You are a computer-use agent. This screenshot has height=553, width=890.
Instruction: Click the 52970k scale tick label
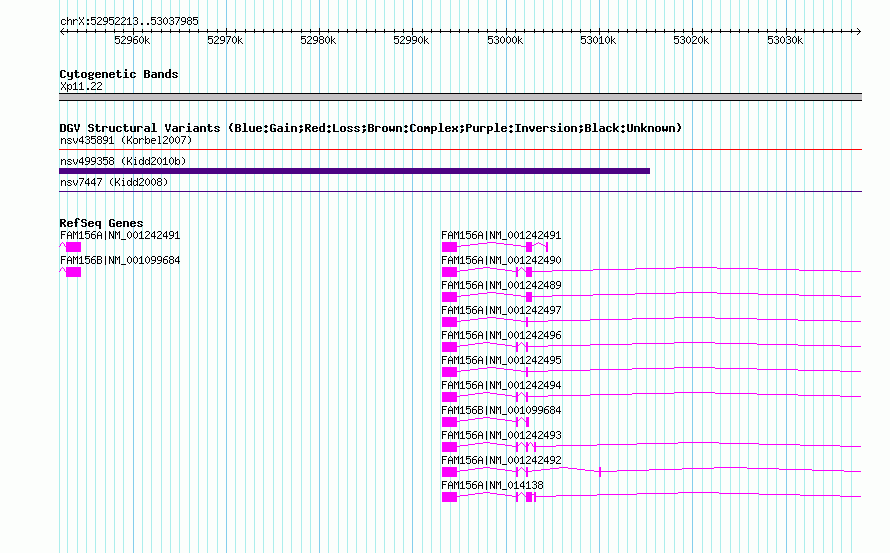[225, 40]
